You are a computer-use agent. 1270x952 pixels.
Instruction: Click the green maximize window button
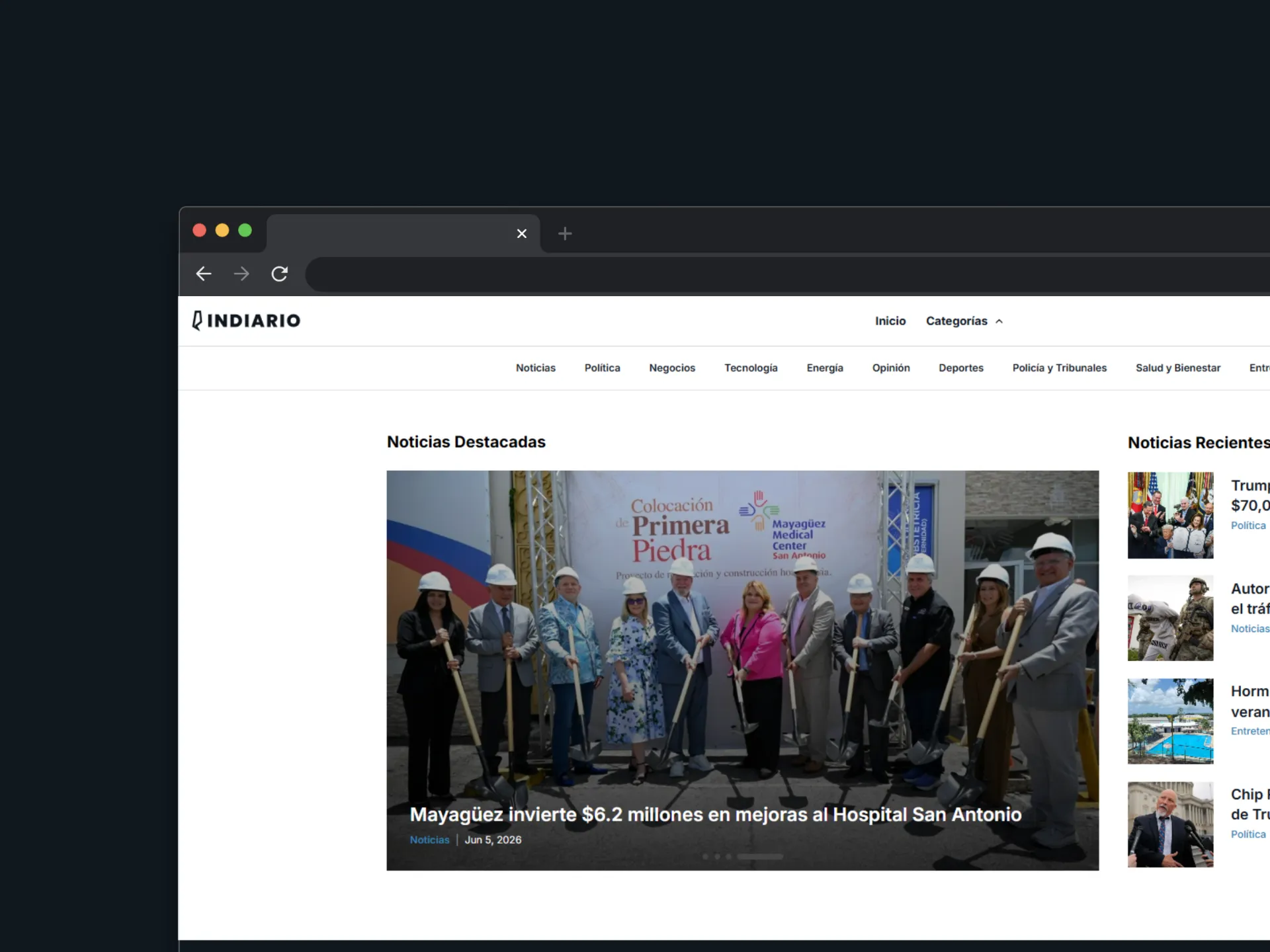(245, 230)
